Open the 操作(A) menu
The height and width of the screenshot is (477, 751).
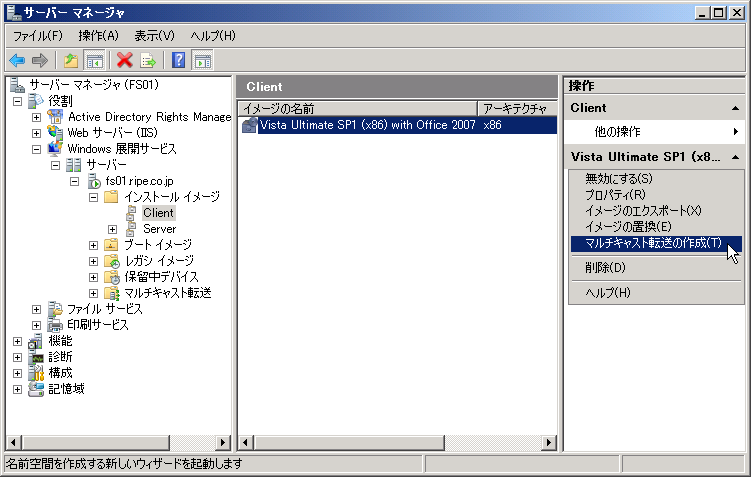coord(98,36)
